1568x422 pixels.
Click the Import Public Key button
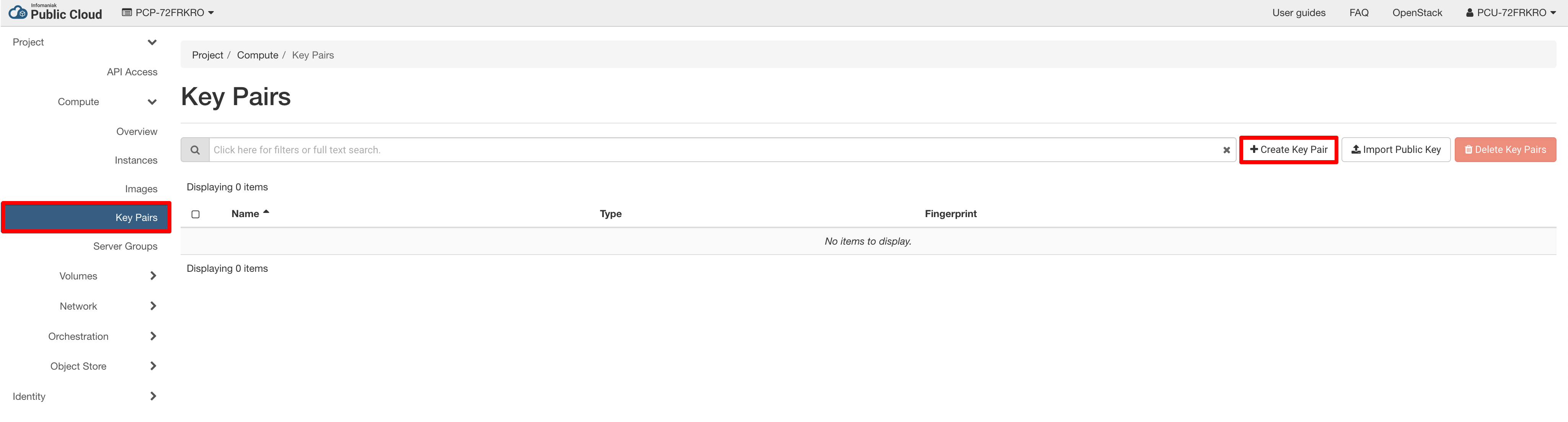click(x=1396, y=149)
